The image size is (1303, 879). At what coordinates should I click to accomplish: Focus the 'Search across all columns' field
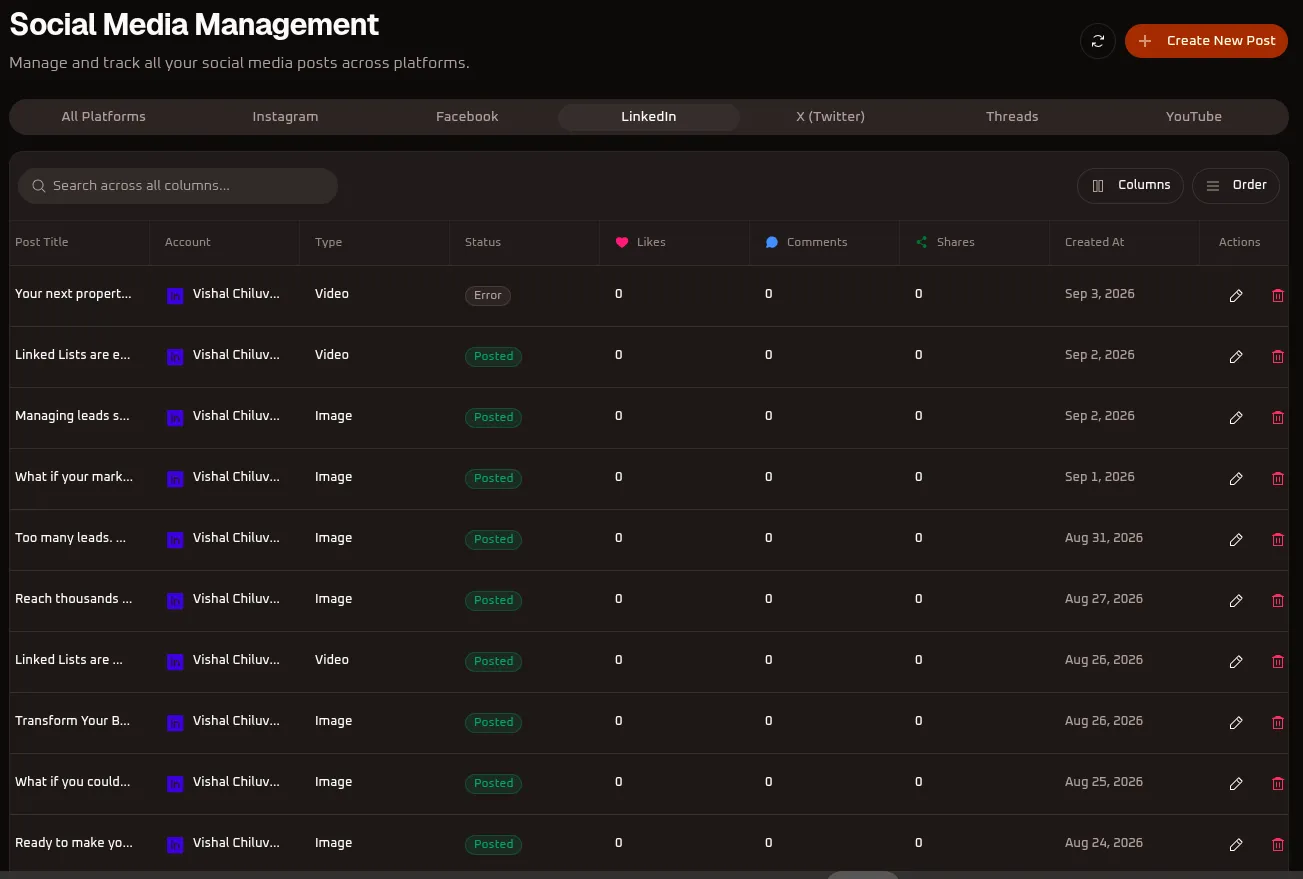pos(178,186)
